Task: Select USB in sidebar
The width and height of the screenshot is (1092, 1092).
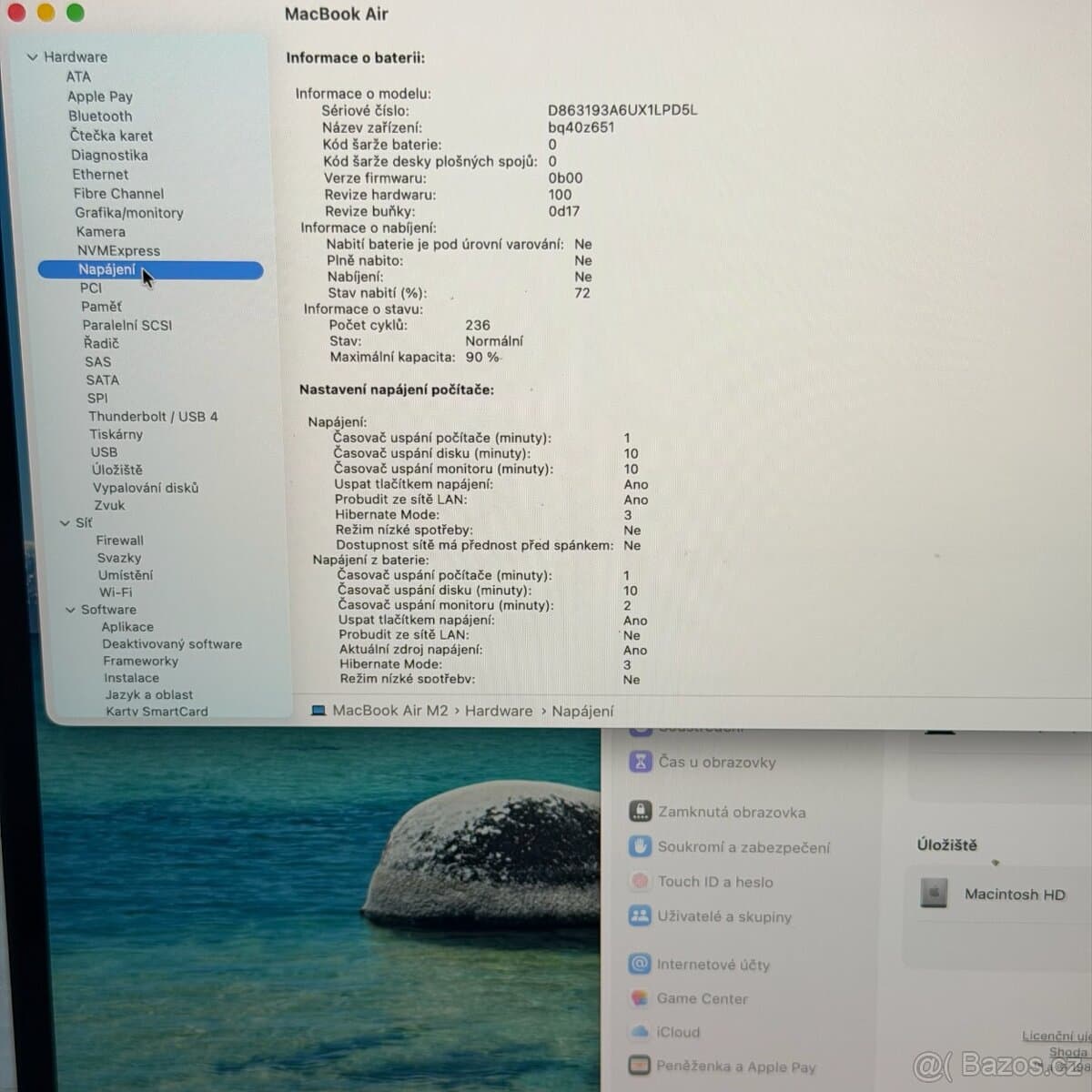Action: (x=104, y=452)
